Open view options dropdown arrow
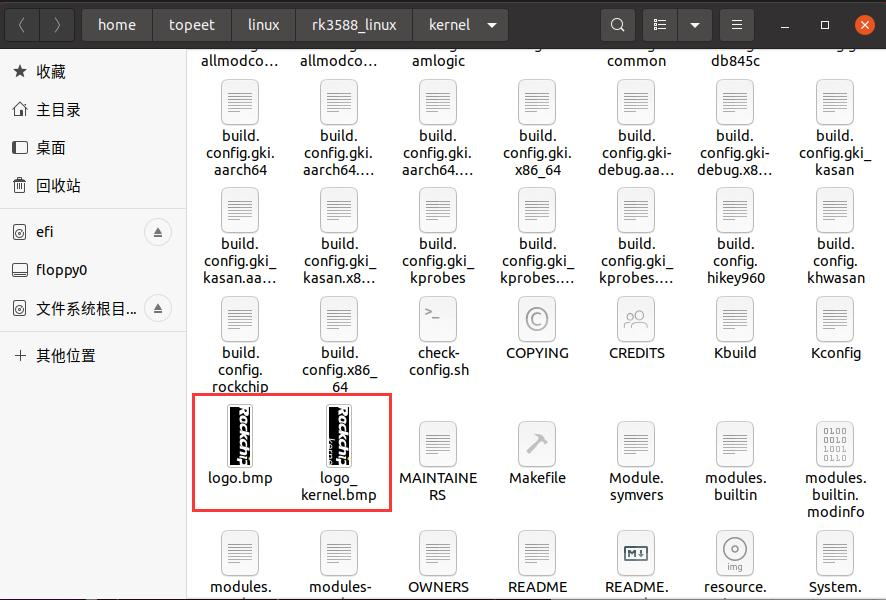Image resolution: width=886 pixels, height=600 pixels. tap(694, 25)
